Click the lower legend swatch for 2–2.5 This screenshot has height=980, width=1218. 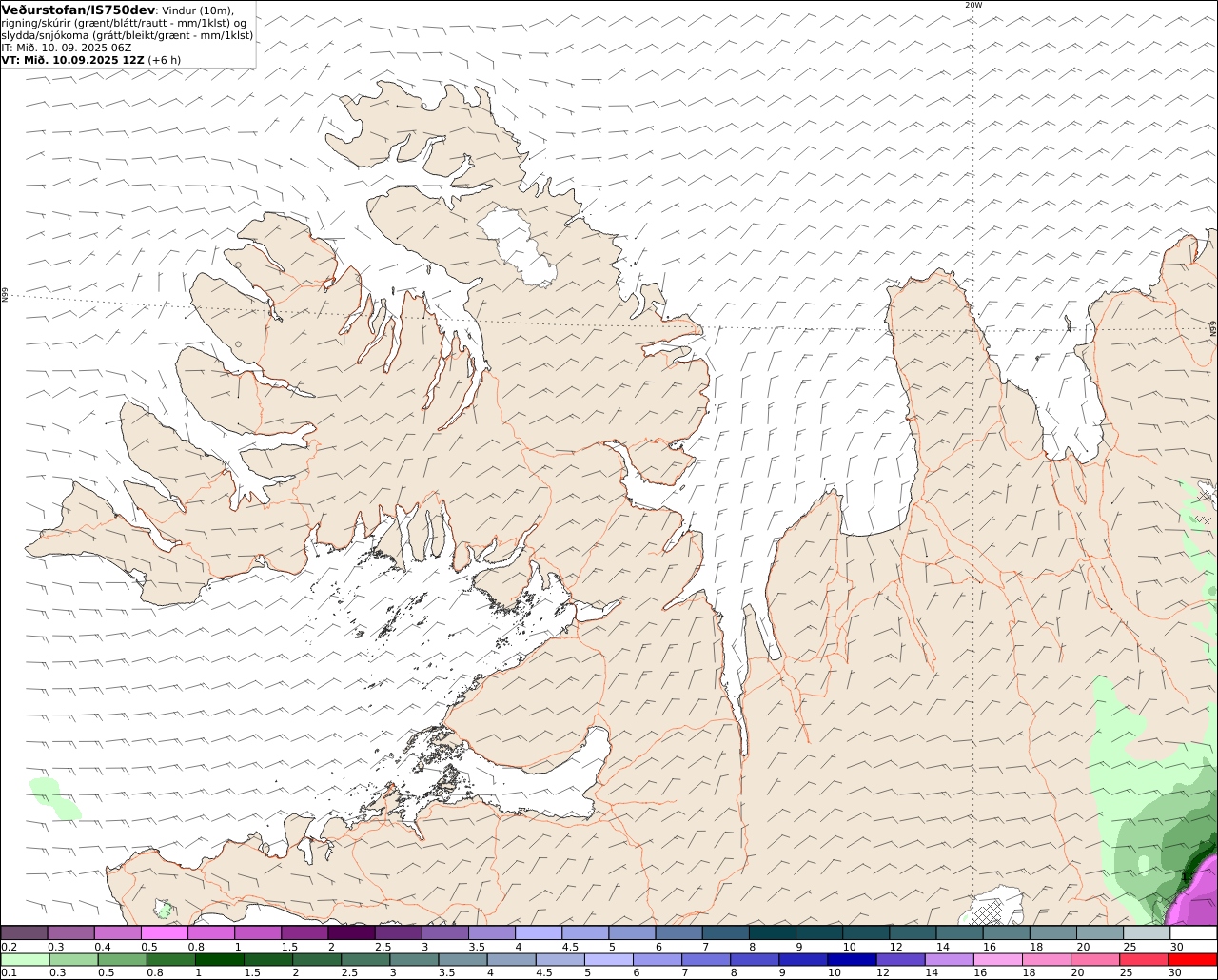pos(317,960)
